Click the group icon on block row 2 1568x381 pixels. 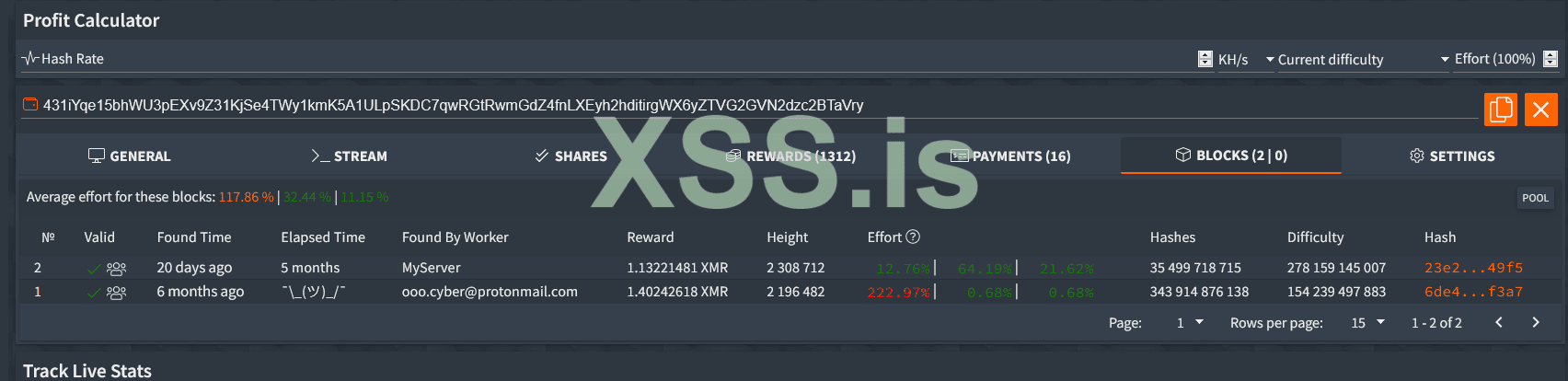[116, 269]
